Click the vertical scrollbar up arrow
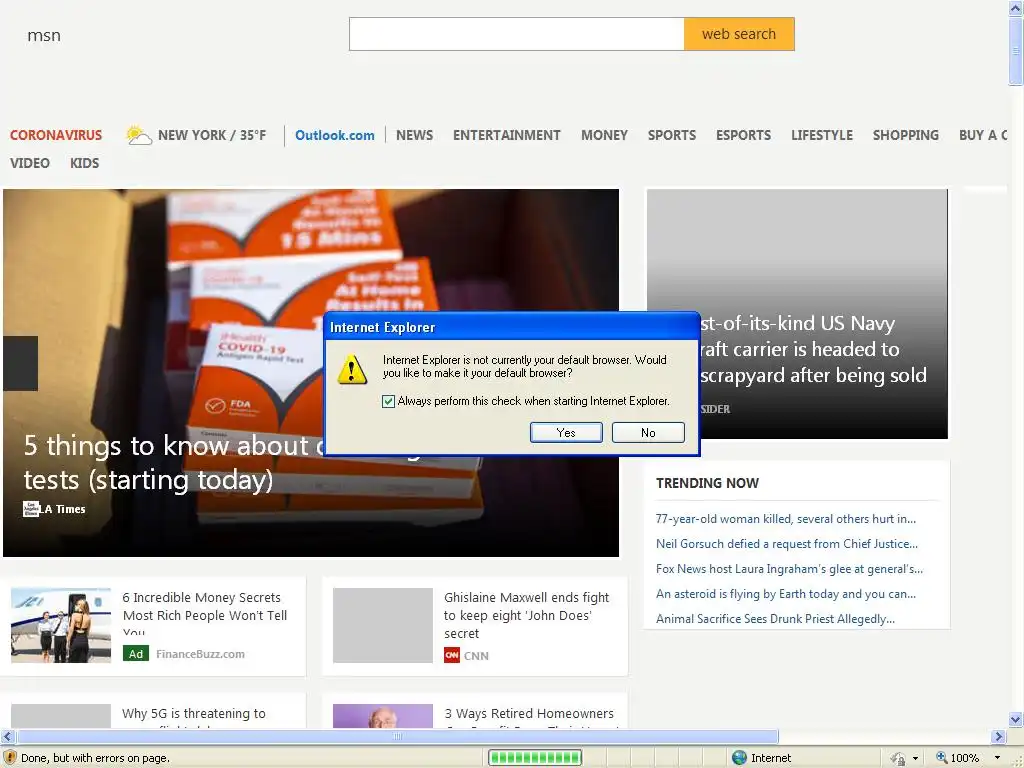 pos(1016,8)
